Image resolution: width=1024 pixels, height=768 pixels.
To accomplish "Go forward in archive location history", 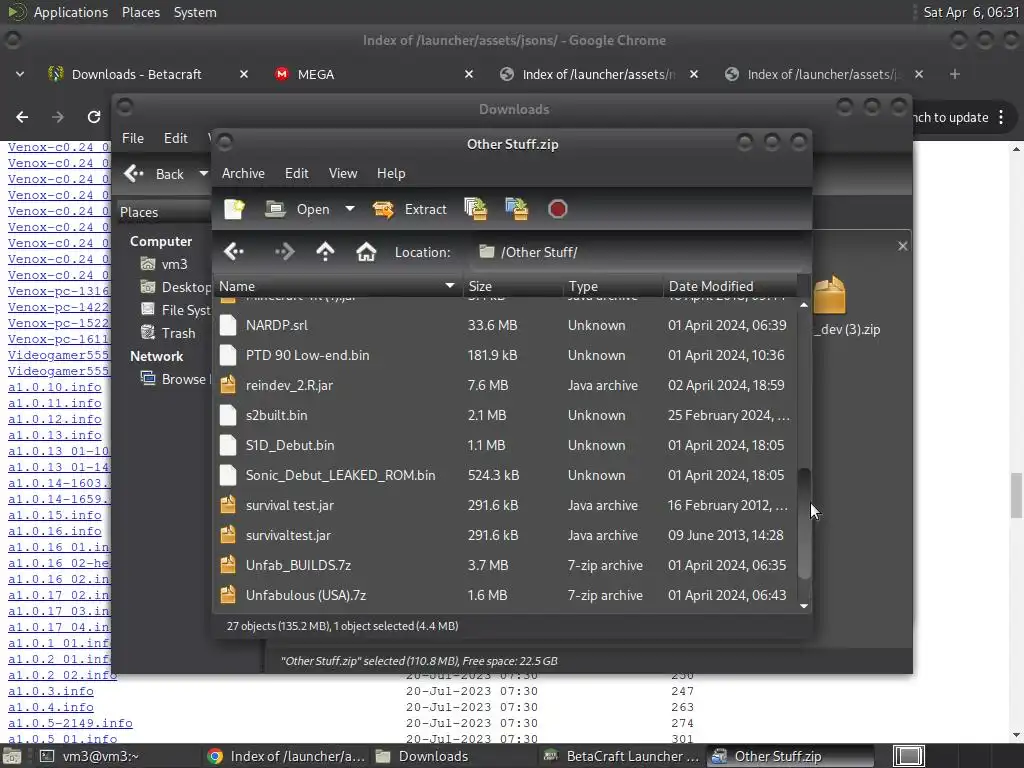I will (285, 251).
